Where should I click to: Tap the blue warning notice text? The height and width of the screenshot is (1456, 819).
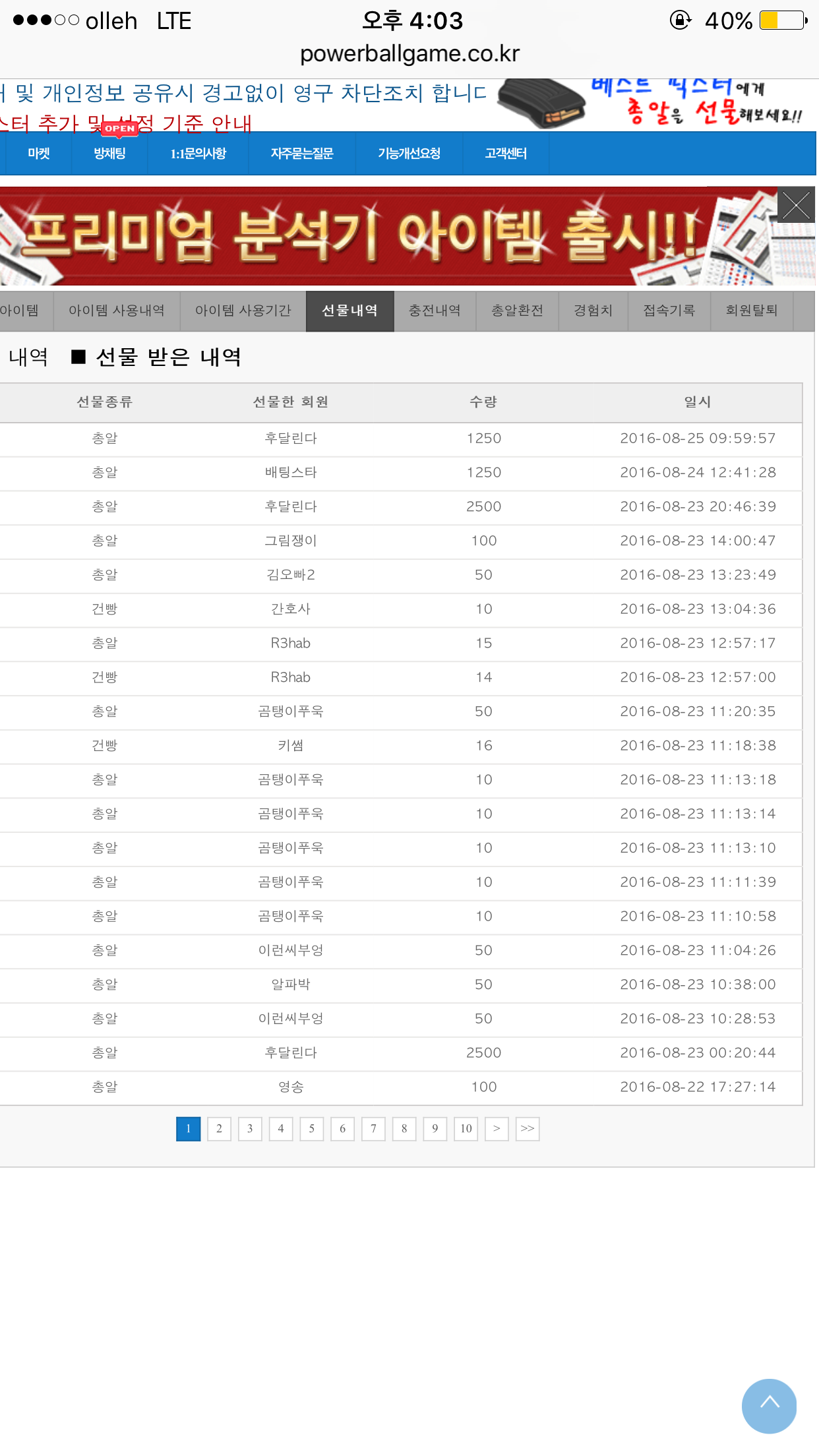click(x=244, y=93)
